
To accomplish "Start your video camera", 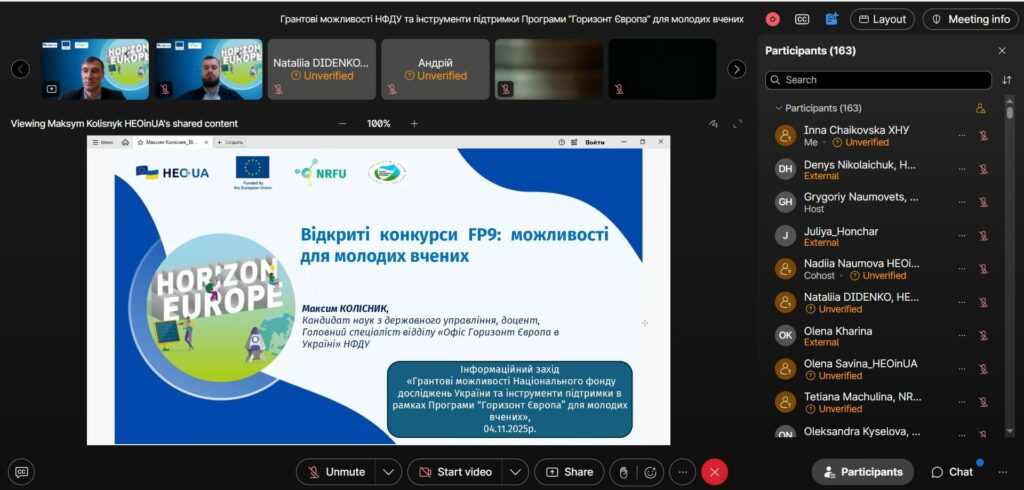I will (x=453, y=472).
